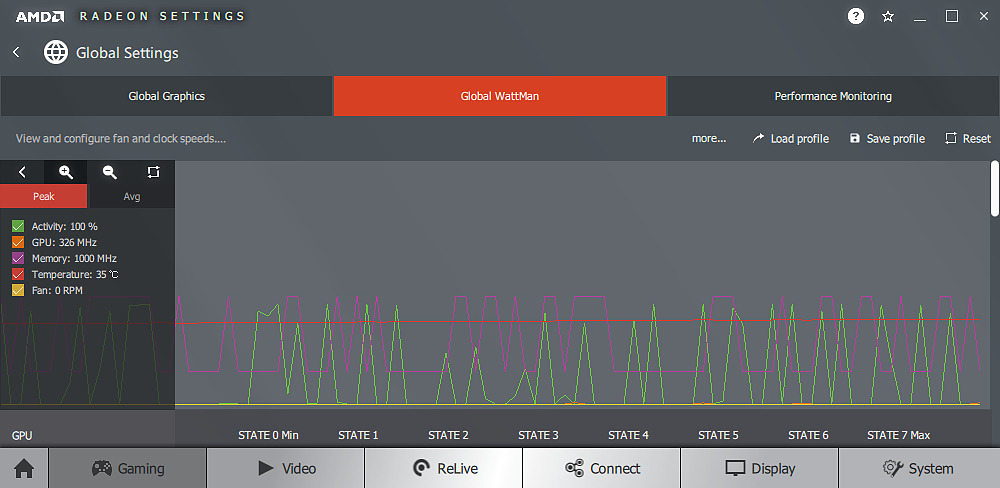Click the favorites star icon
Screen dimensions: 1000x488
click(x=888, y=17)
